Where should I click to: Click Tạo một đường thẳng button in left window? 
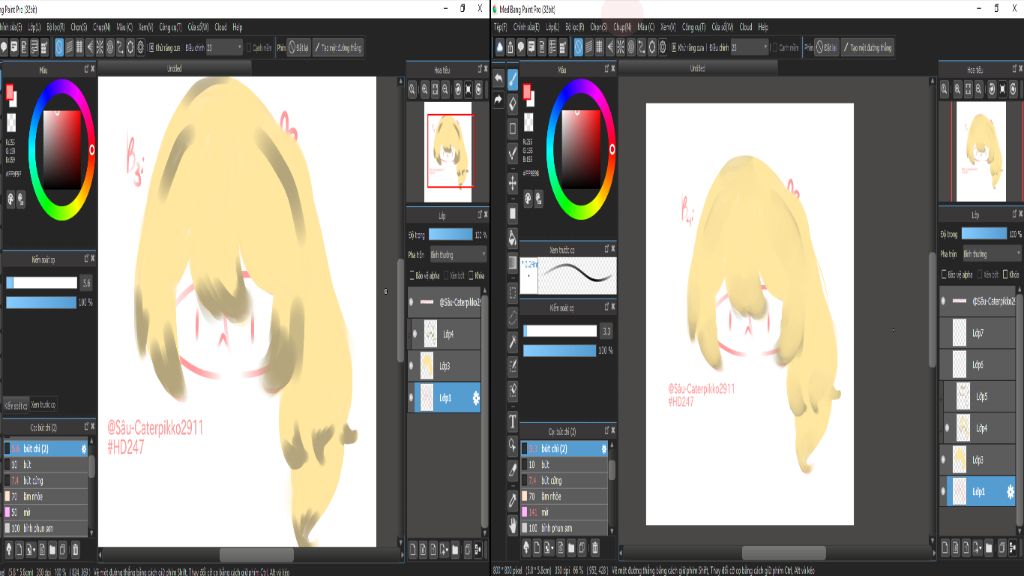338,47
